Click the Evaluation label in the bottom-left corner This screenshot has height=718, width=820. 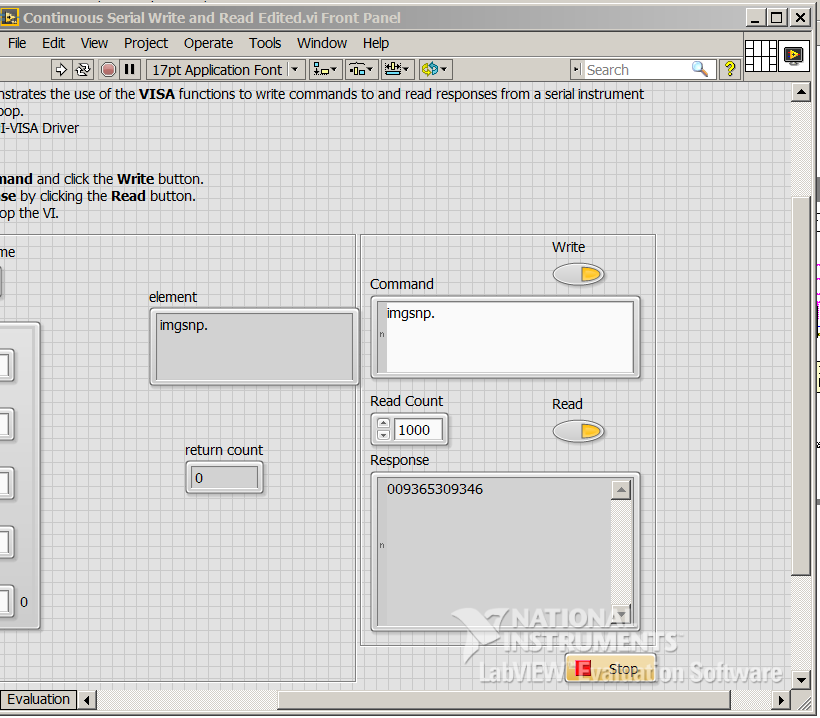38,699
